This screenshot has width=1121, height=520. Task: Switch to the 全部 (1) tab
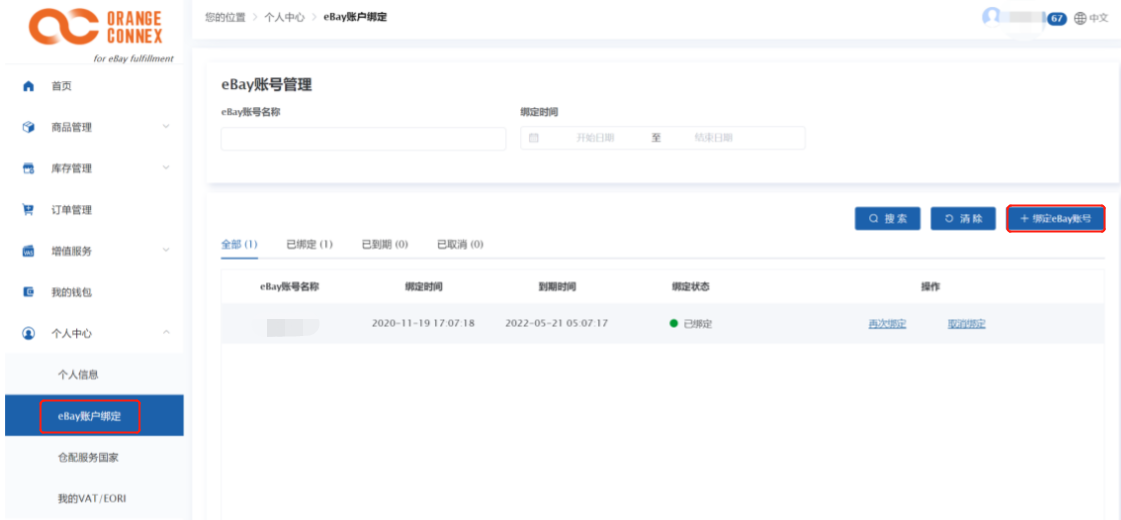point(239,244)
